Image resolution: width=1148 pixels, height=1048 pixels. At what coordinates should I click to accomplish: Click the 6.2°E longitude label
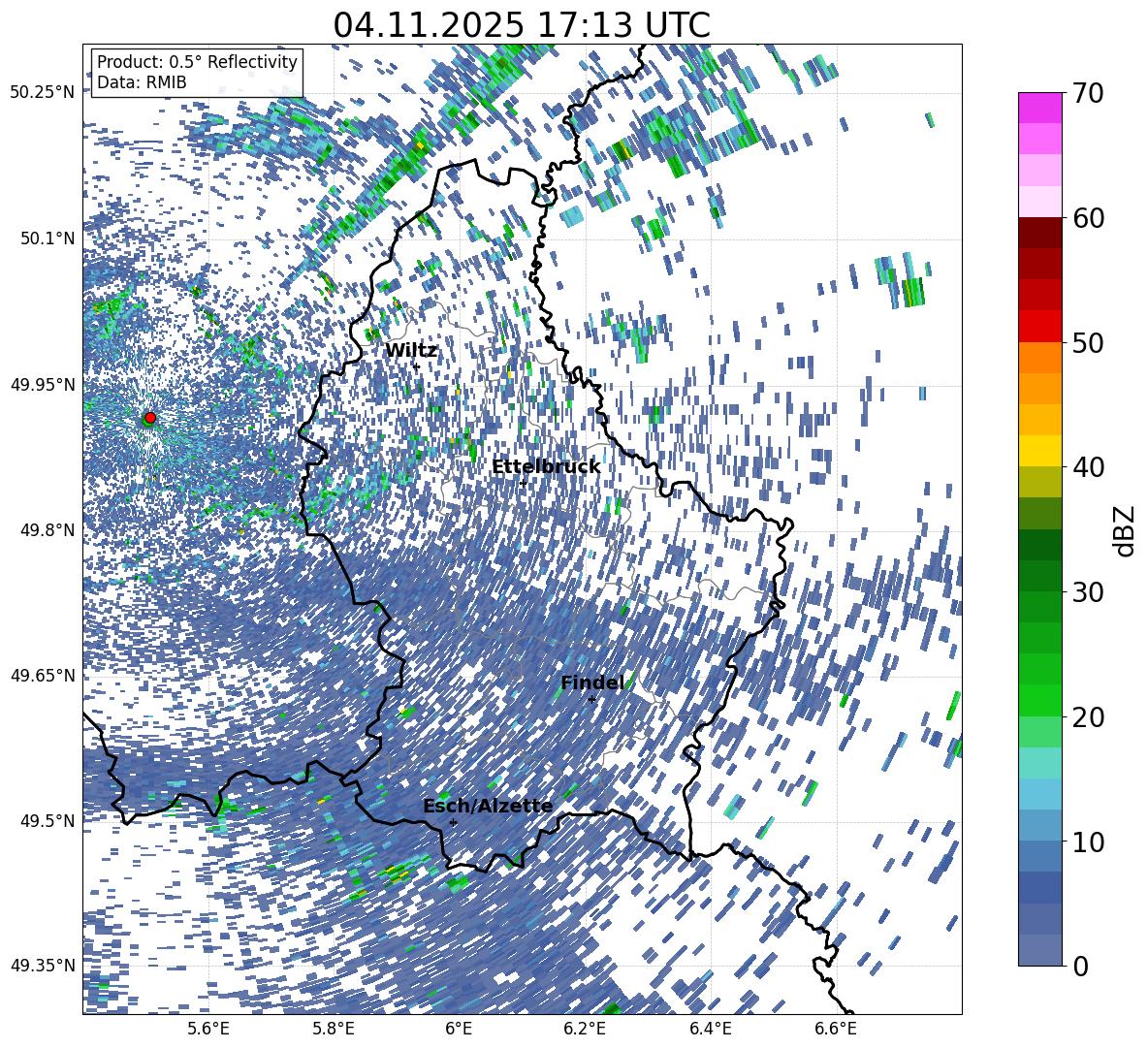click(x=585, y=1029)
